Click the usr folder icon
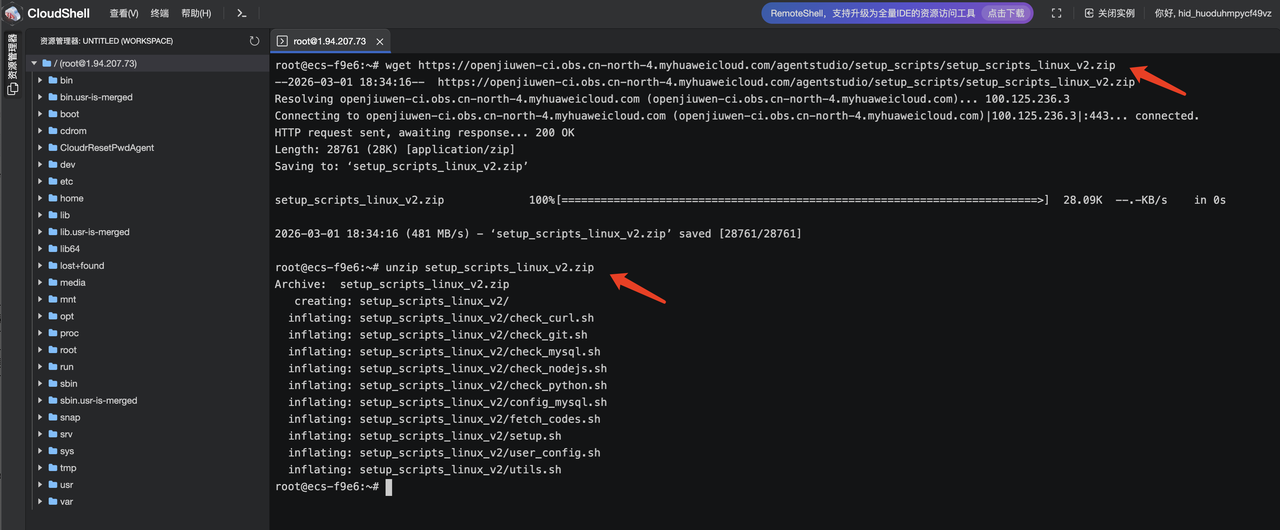 pyautogui.click(x=53, y=484)
